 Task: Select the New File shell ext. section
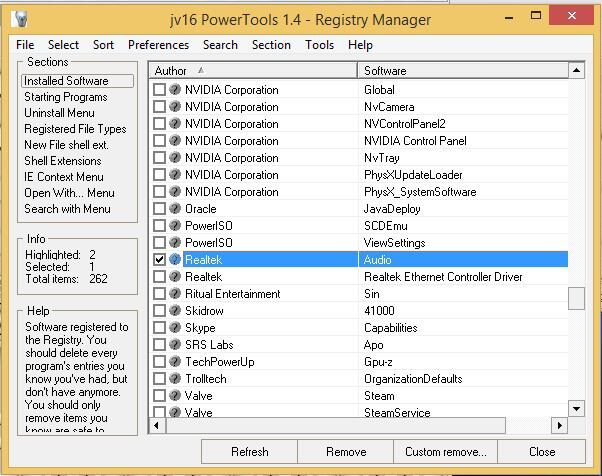click(66, 145)
